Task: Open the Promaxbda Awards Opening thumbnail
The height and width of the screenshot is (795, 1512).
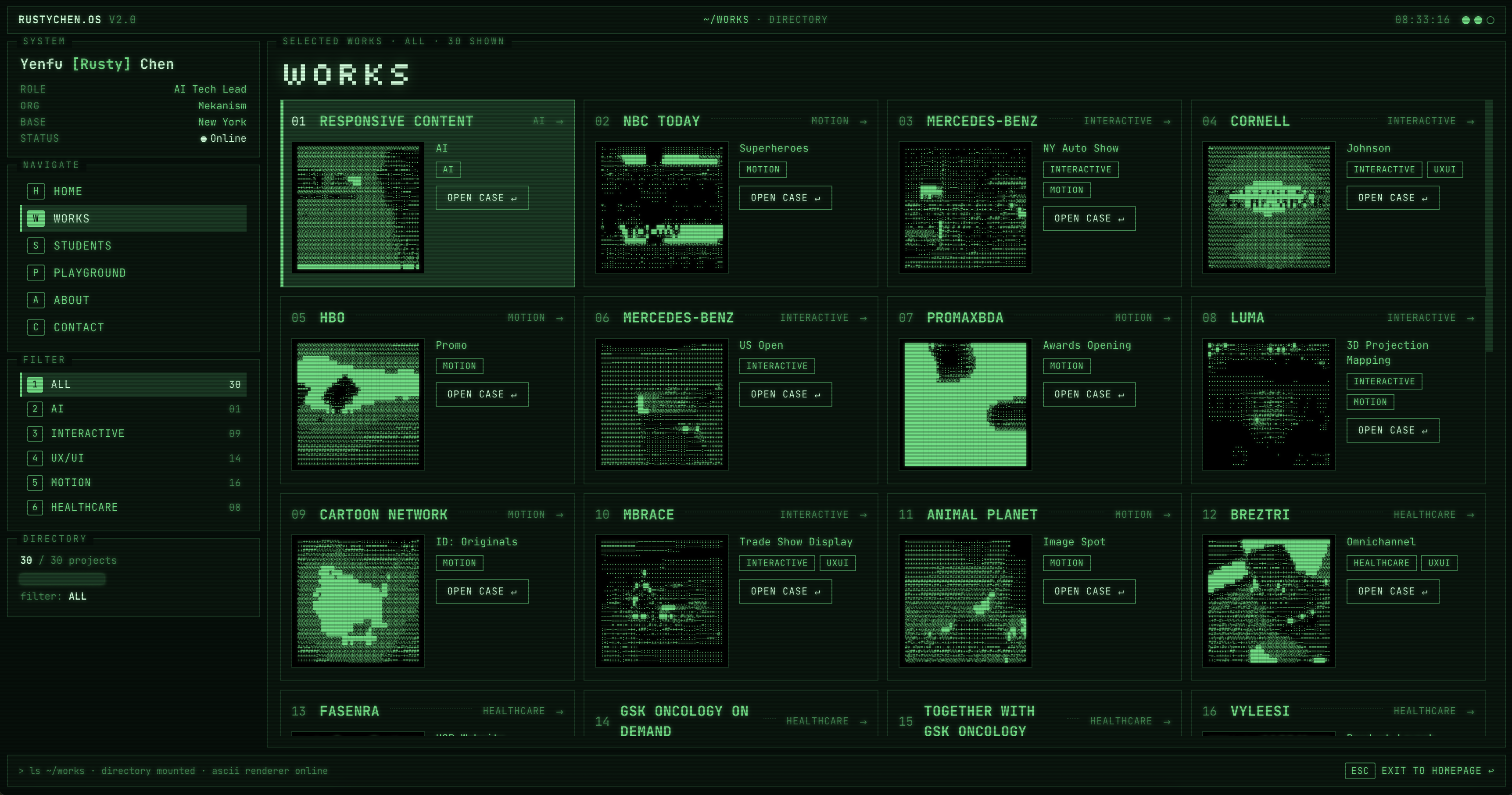Action: click(965, 404)
